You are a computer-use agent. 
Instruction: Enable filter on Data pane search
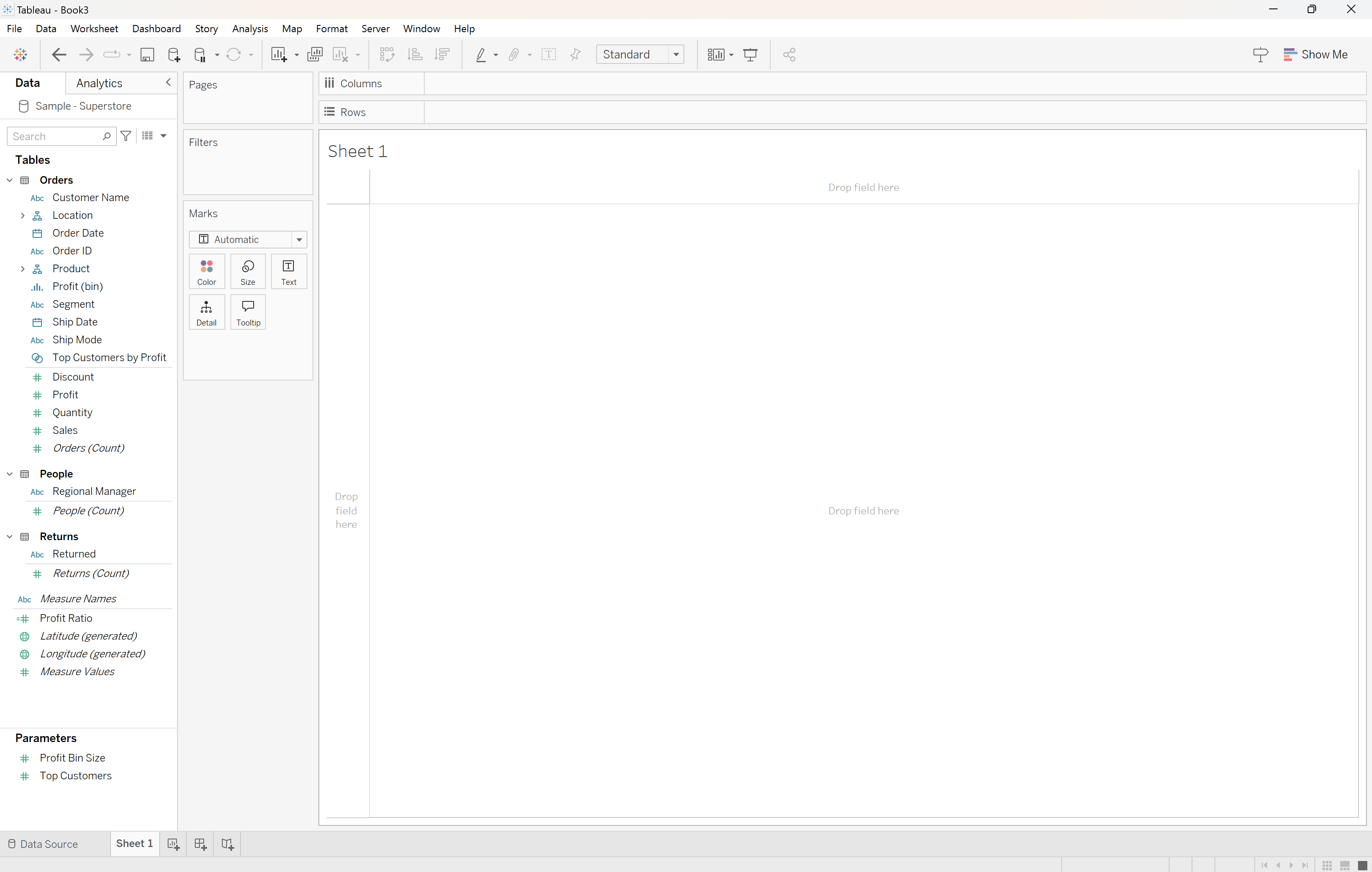(x=126, y=135)
